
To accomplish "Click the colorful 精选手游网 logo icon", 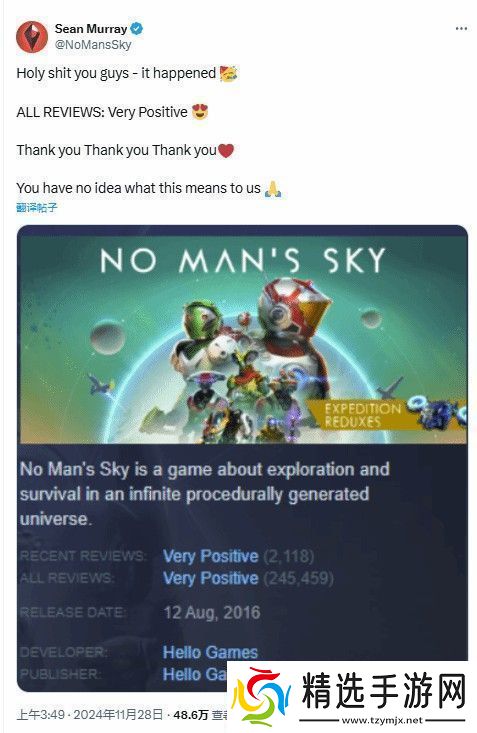I will (261, 697).
